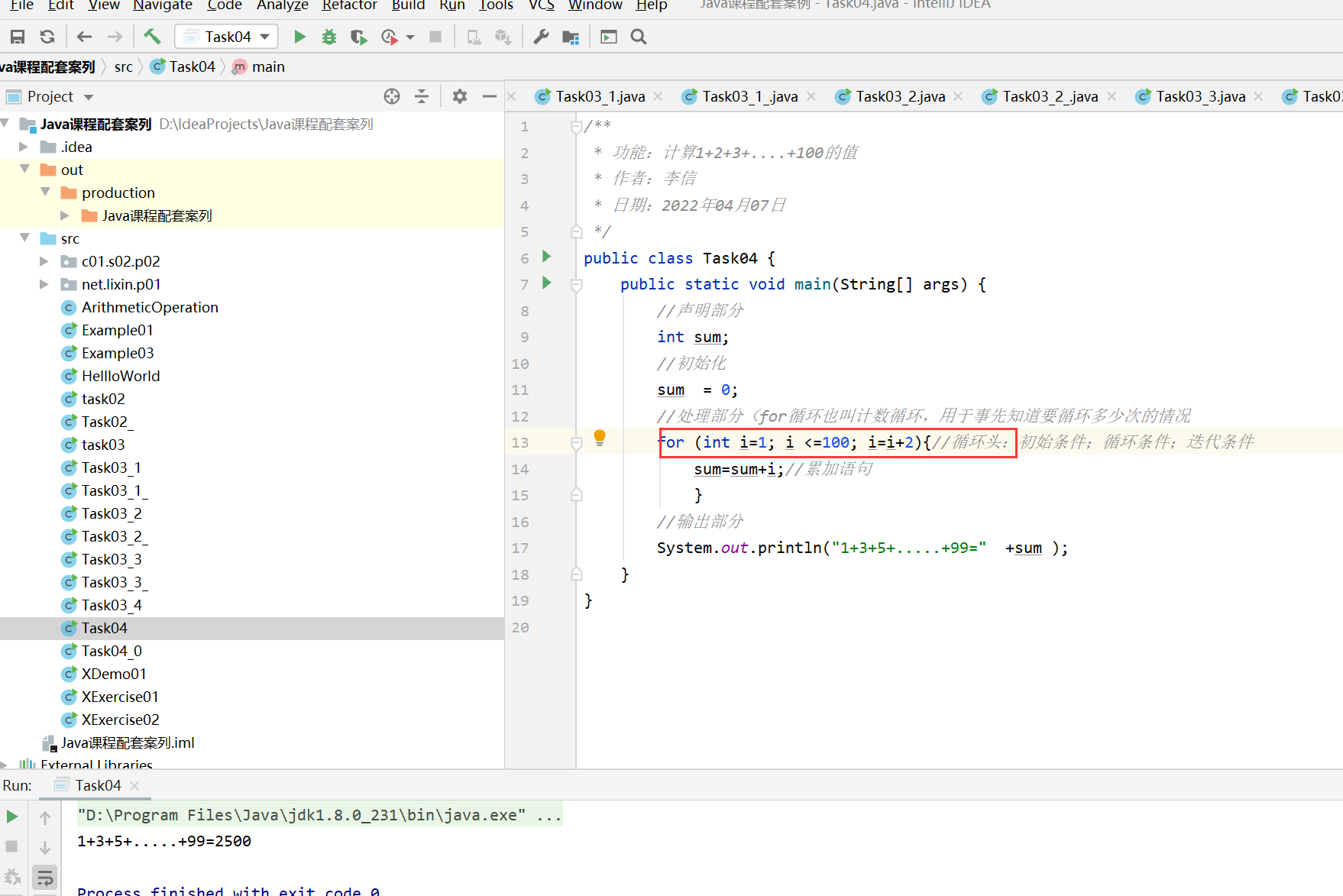Click line number 13 in gutter
Screen dimensions: 1343x896
pos(520,442)
